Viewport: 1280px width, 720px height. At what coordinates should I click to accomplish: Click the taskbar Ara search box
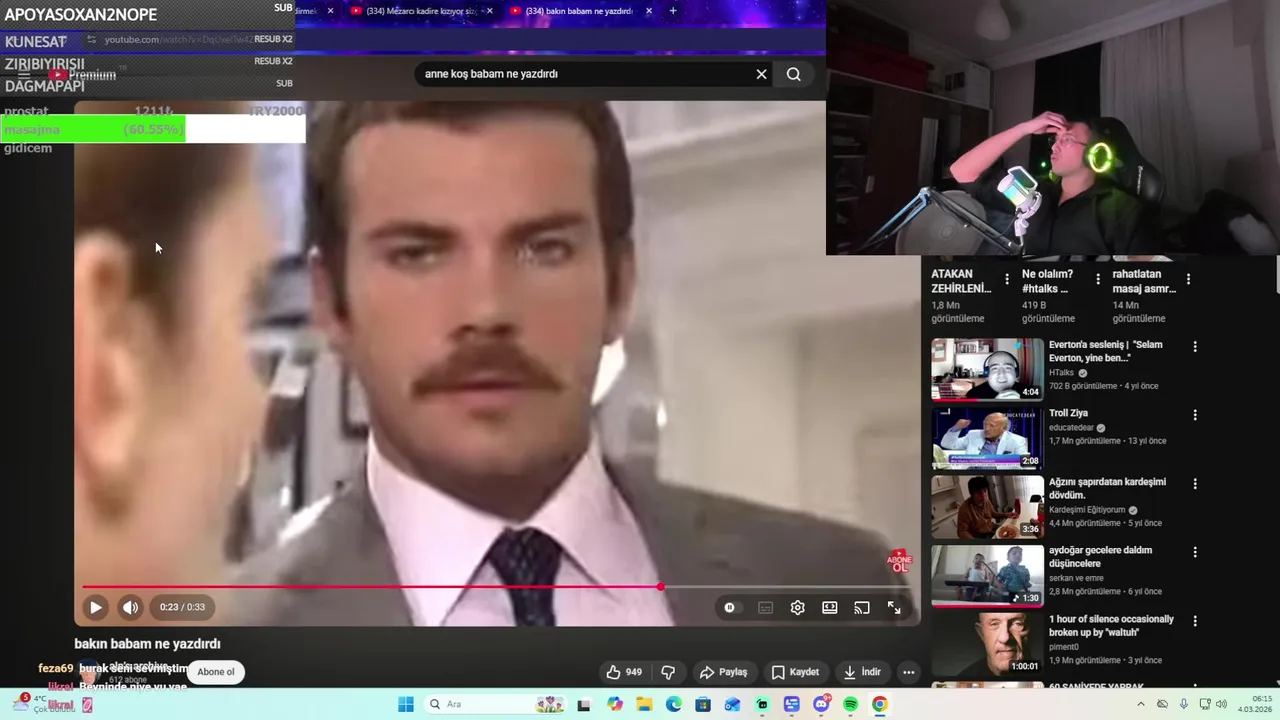coord(495,704)
